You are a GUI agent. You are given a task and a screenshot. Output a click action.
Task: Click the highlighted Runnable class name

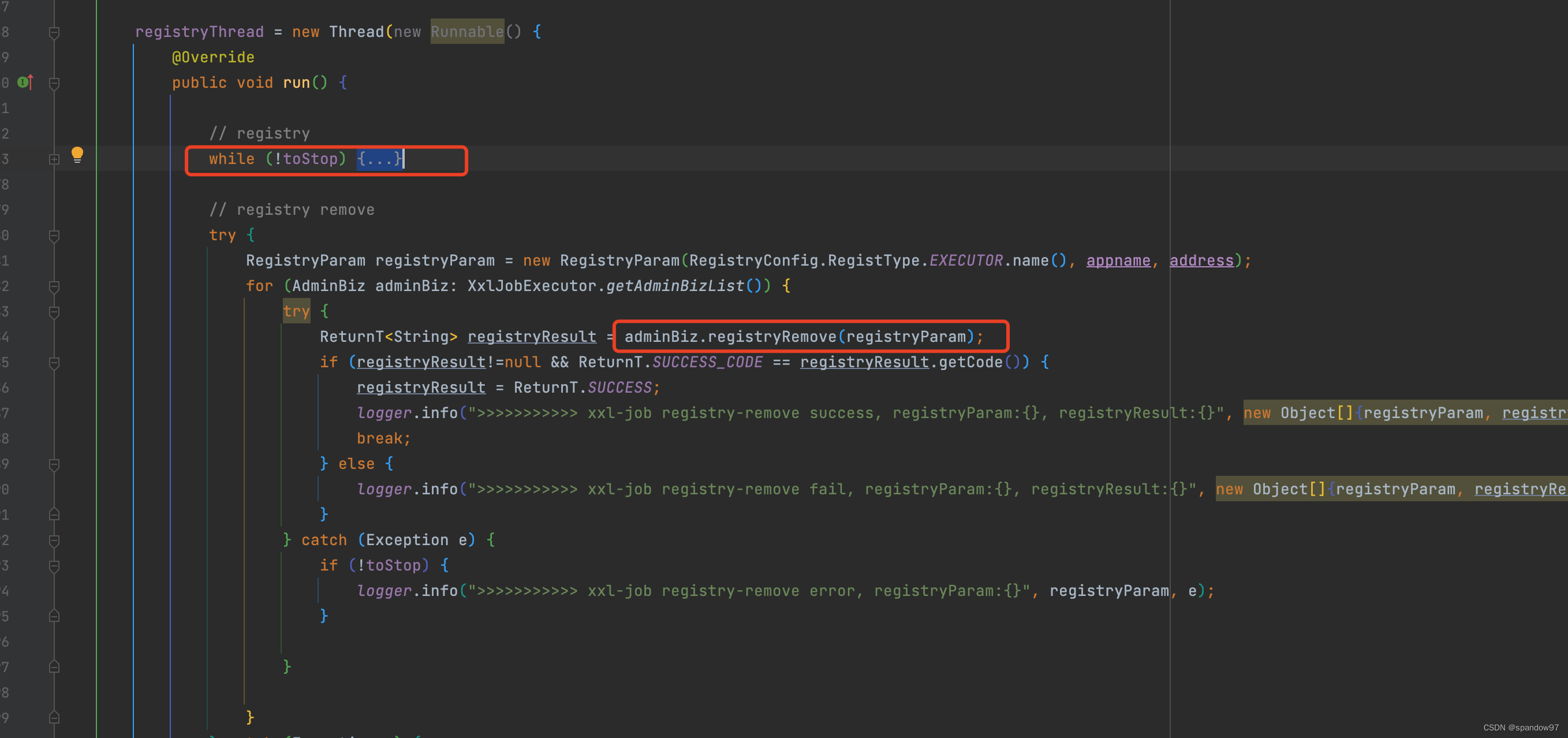coord(467,32)
